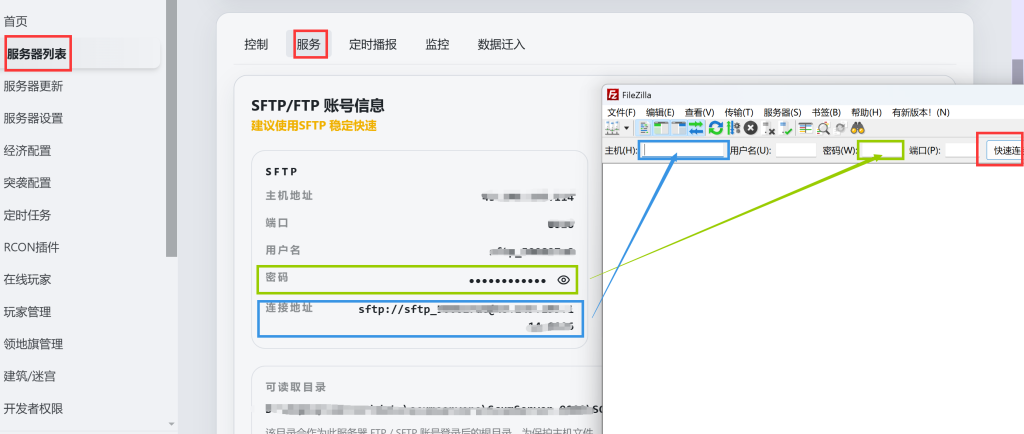This screenshot has height=434, width=1024.
Task: Click the 可读取目录 section label
Action: (x=296, y=387)
